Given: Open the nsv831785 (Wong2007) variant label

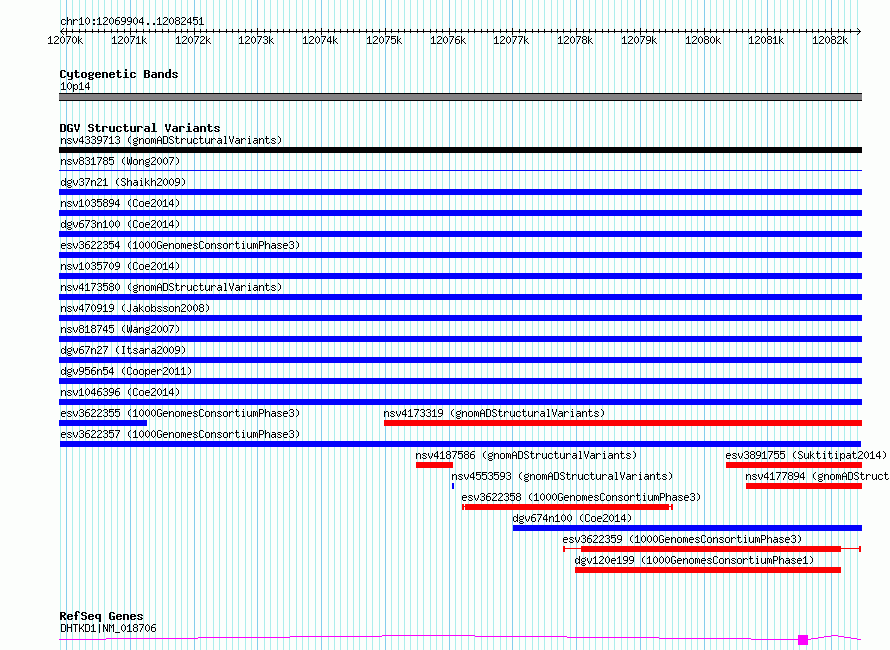Looking at the screenshot, I should (120, 161).
